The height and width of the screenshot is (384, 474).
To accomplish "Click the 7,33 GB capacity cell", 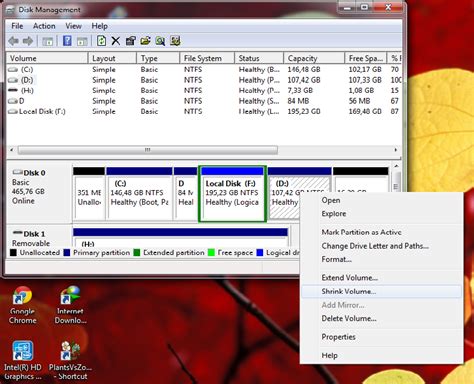I will [x=300, y=90].
